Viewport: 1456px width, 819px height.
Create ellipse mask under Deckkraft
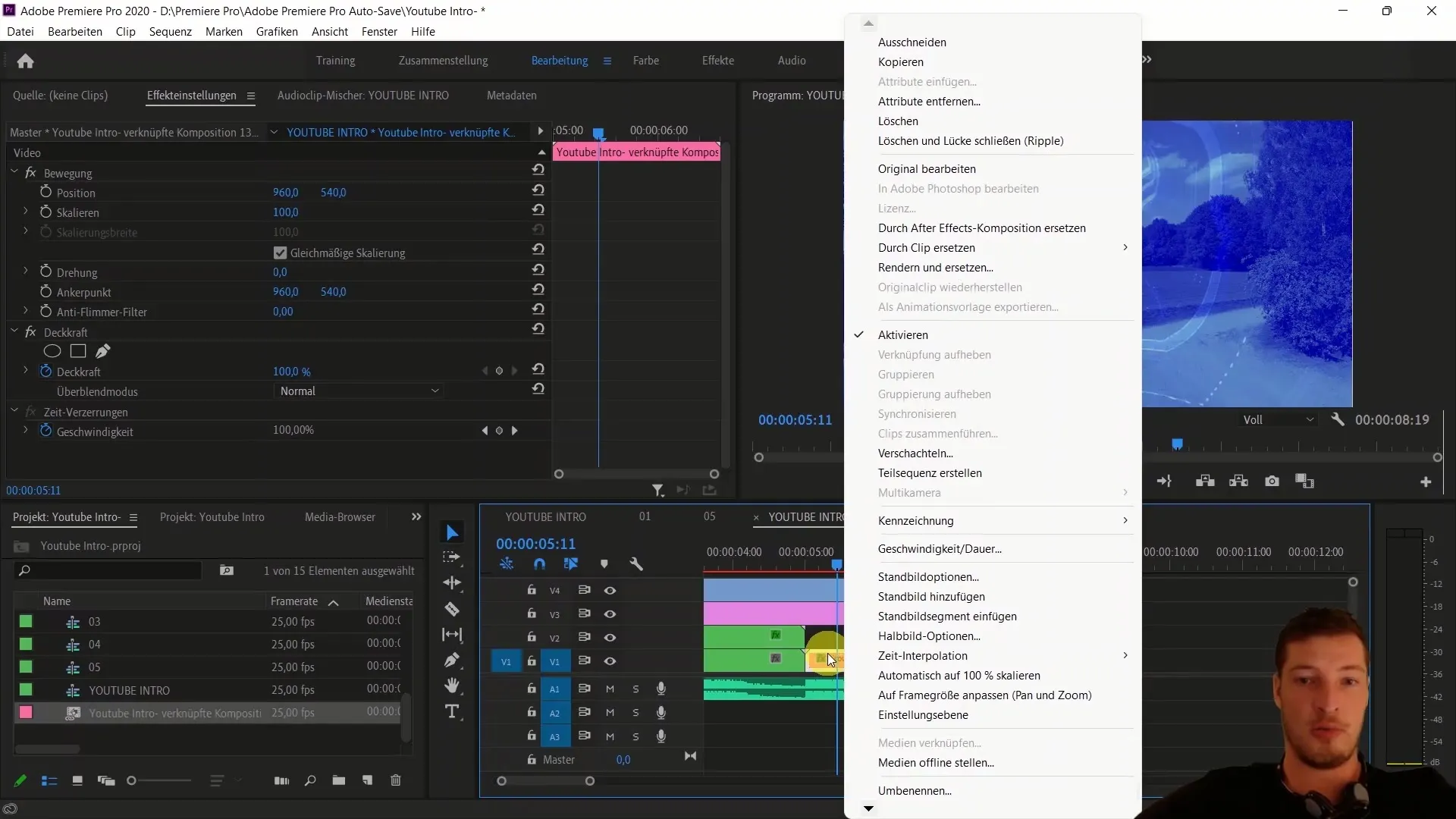coord(52,351)
